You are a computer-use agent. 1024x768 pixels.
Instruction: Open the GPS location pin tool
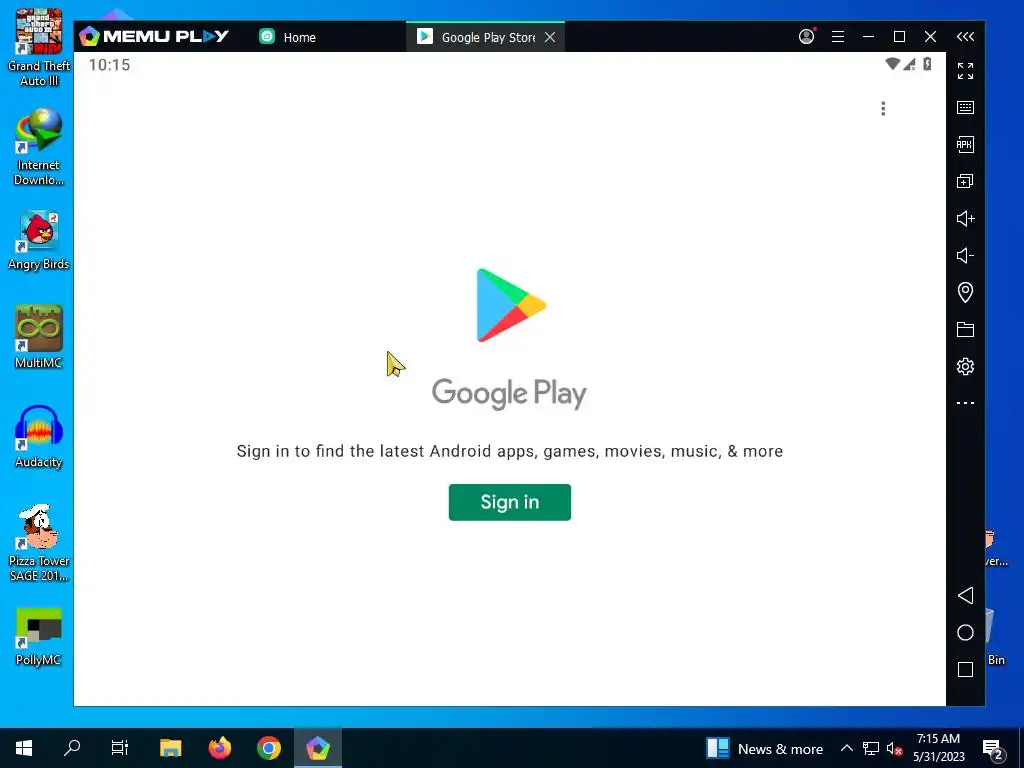coord(965,292)
